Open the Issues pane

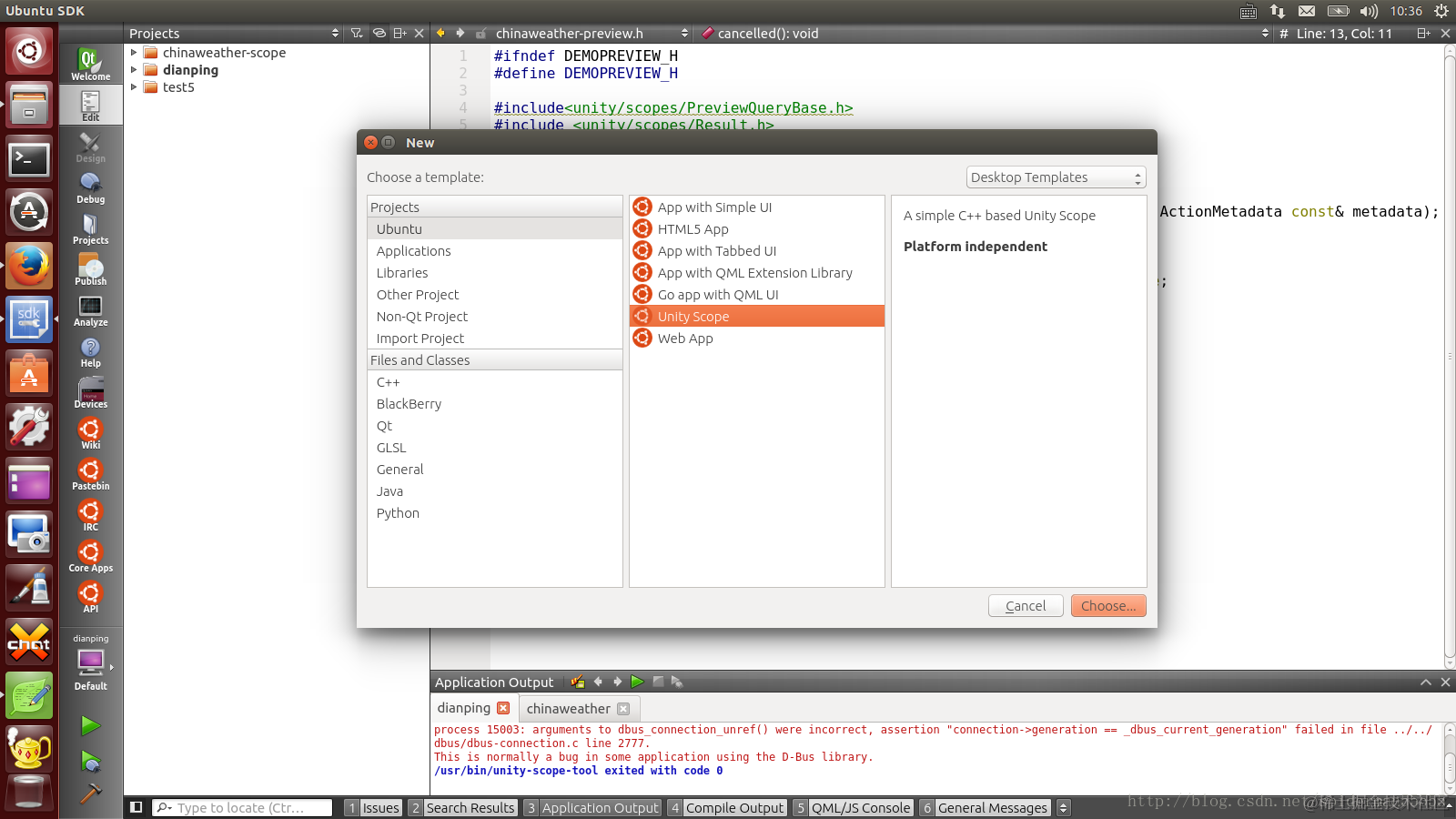(373, 808)
